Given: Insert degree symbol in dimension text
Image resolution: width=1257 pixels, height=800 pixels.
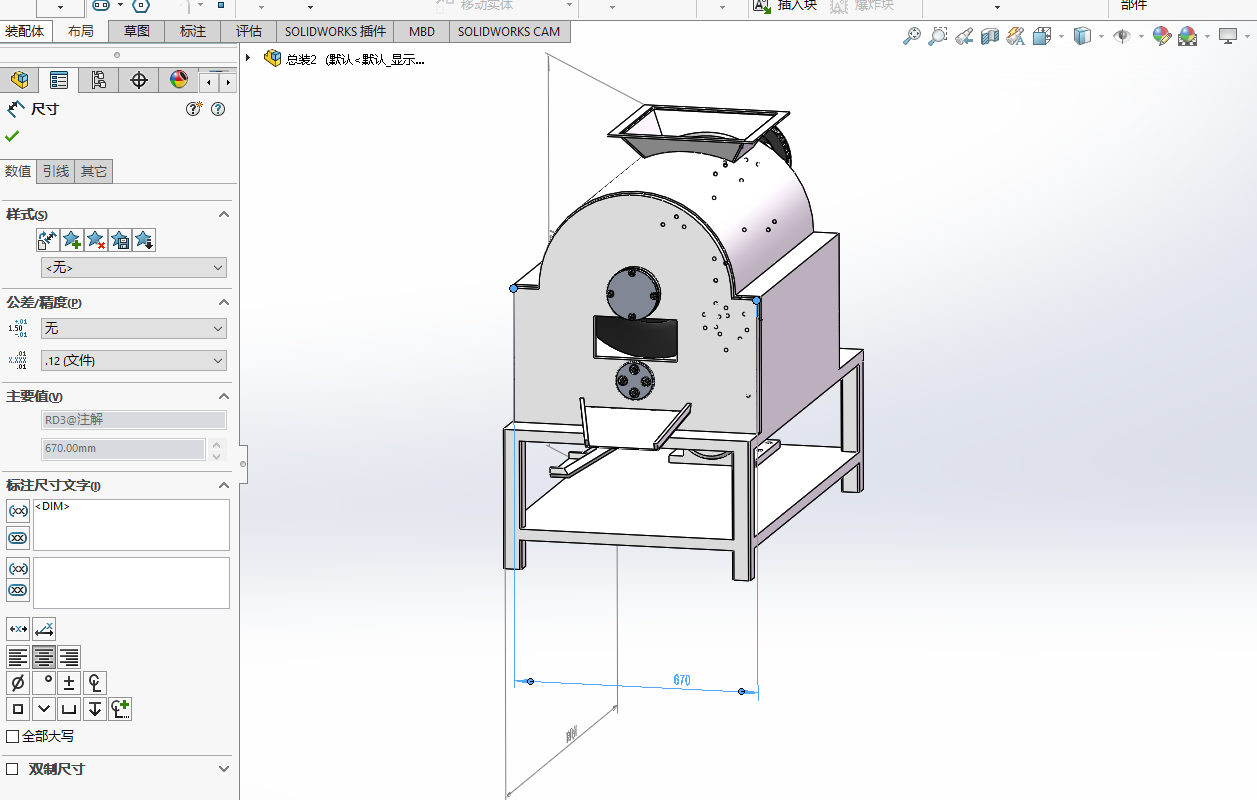Looking at the screenshot, I should coord(44,683).
